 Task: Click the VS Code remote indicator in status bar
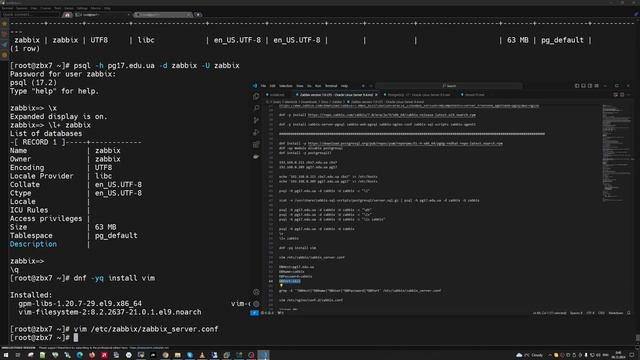point(254,313)
